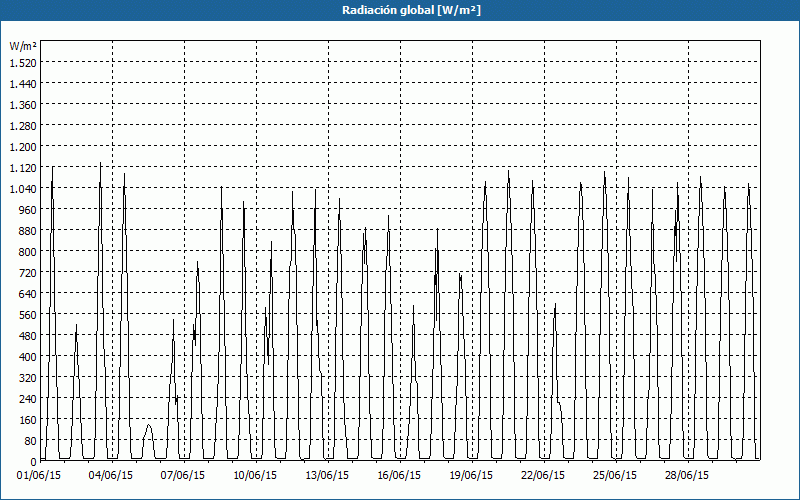800x500 pixels.
Task: Click the 800 y-axis value
Action: [28, 252]
